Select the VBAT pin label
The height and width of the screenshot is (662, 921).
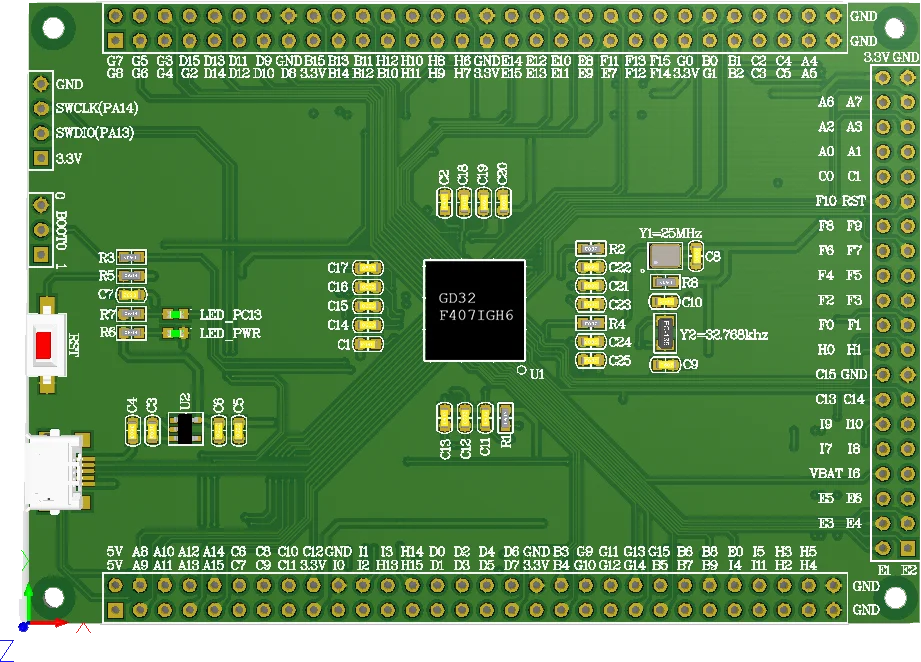pyautogui.click(x=828, y=472)
